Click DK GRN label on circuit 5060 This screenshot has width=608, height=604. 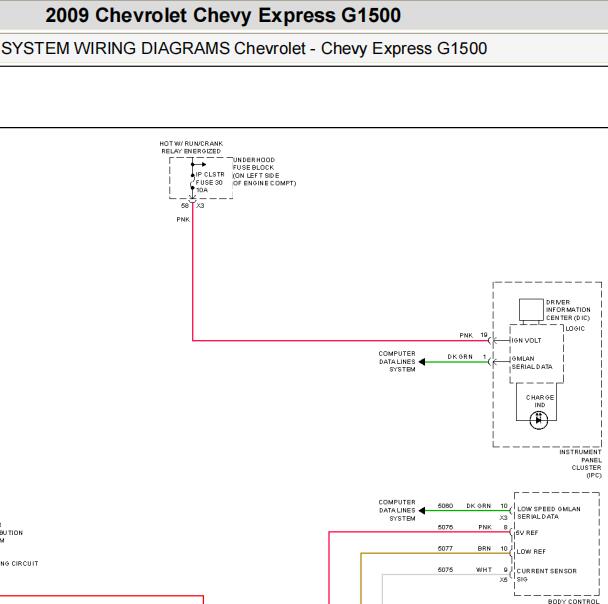click(478, 506)
